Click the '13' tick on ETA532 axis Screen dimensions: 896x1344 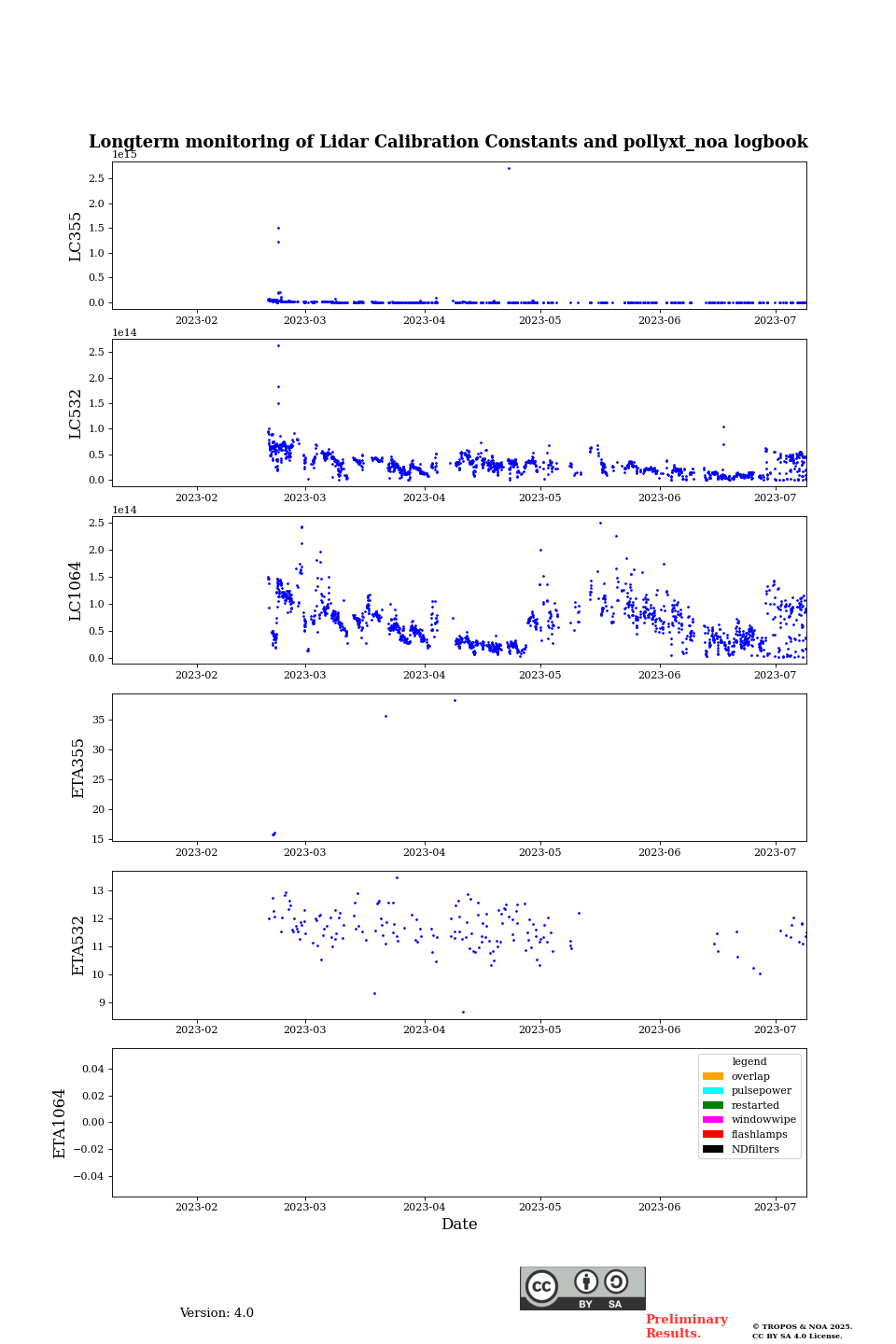click(99, 890)
